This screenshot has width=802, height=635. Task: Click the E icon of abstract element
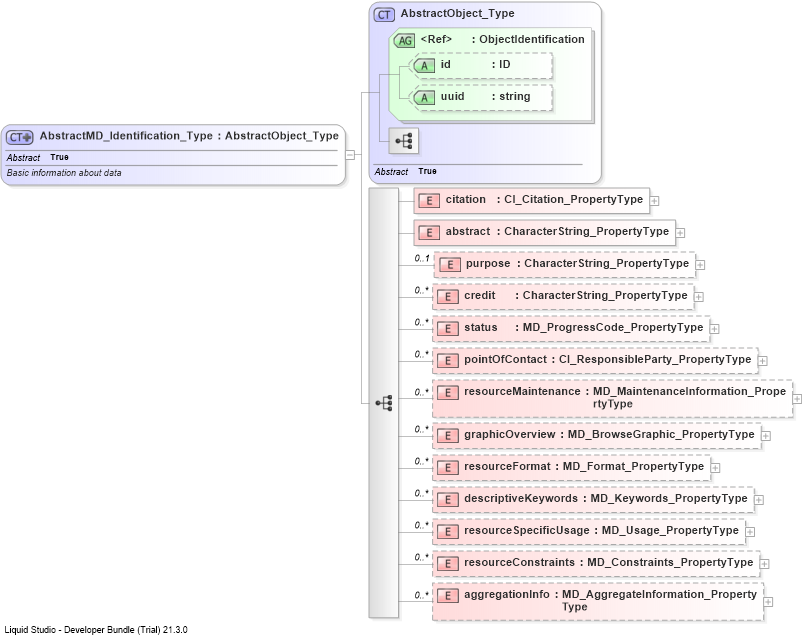pyautogui.click(x=429, y=233)
